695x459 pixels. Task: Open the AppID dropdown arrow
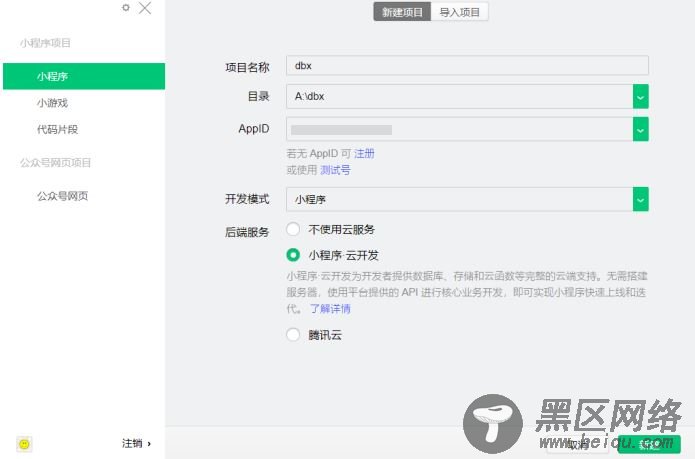640,129
